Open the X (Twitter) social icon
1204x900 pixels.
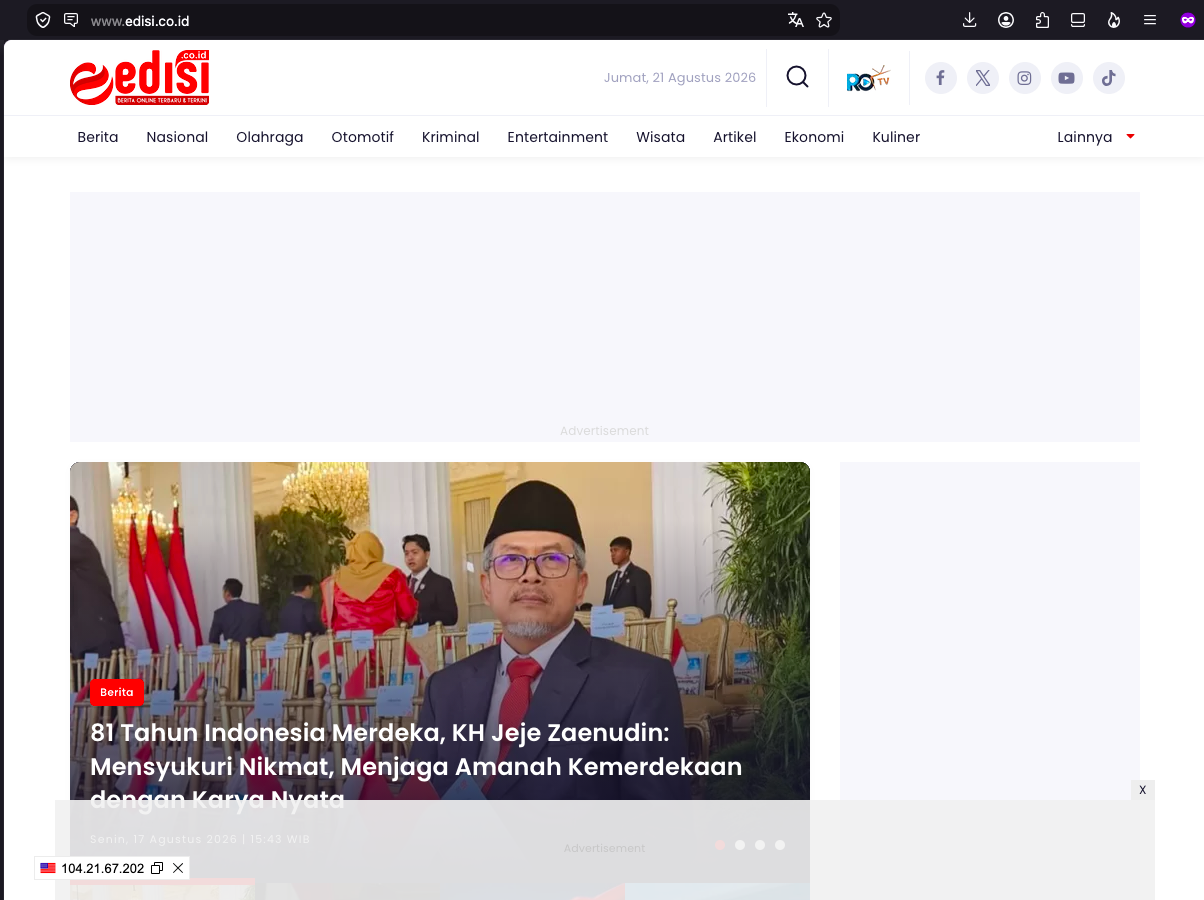coord(983,78)
